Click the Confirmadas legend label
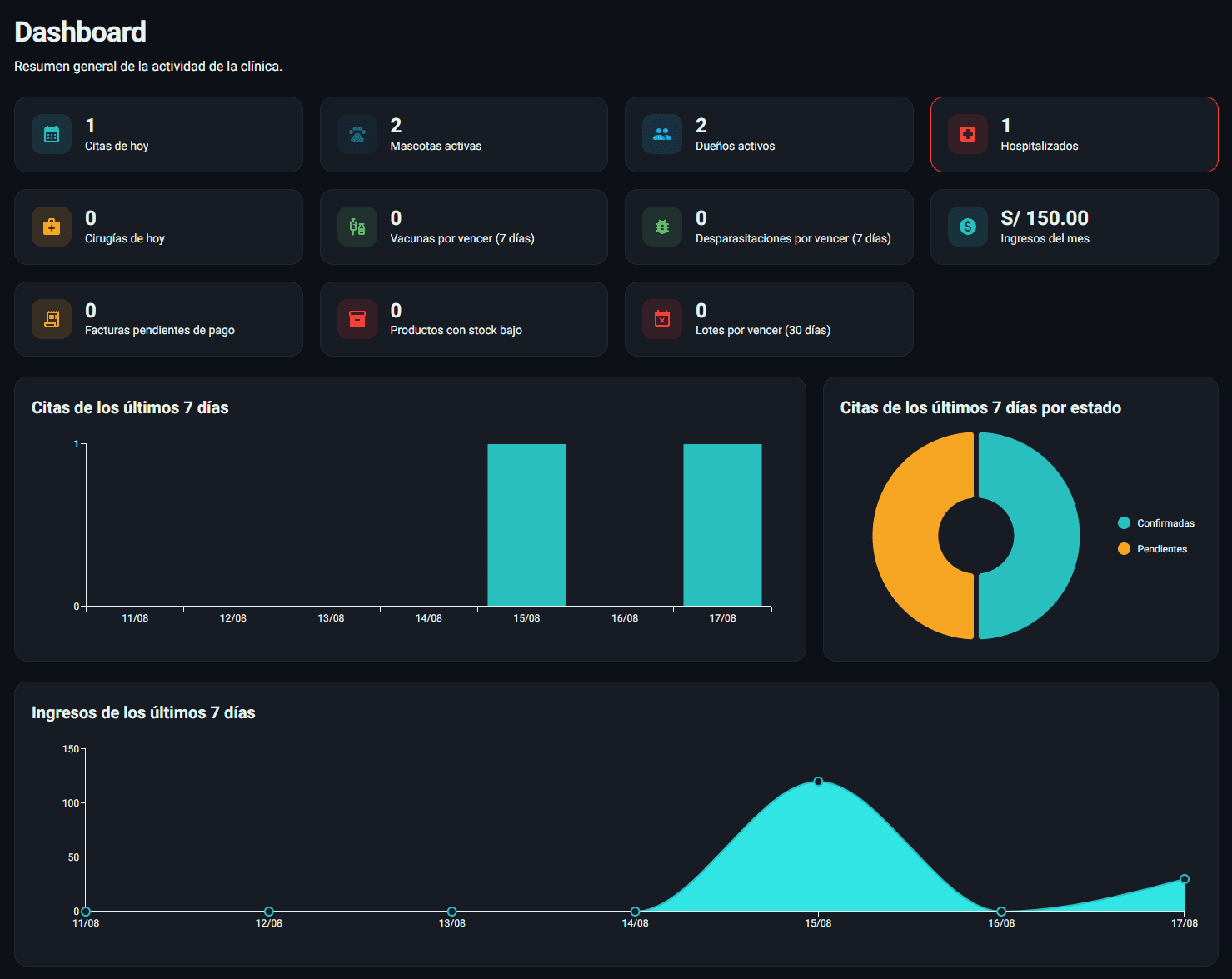This screenshot has width=1232, height=979. click(1165, 523)
